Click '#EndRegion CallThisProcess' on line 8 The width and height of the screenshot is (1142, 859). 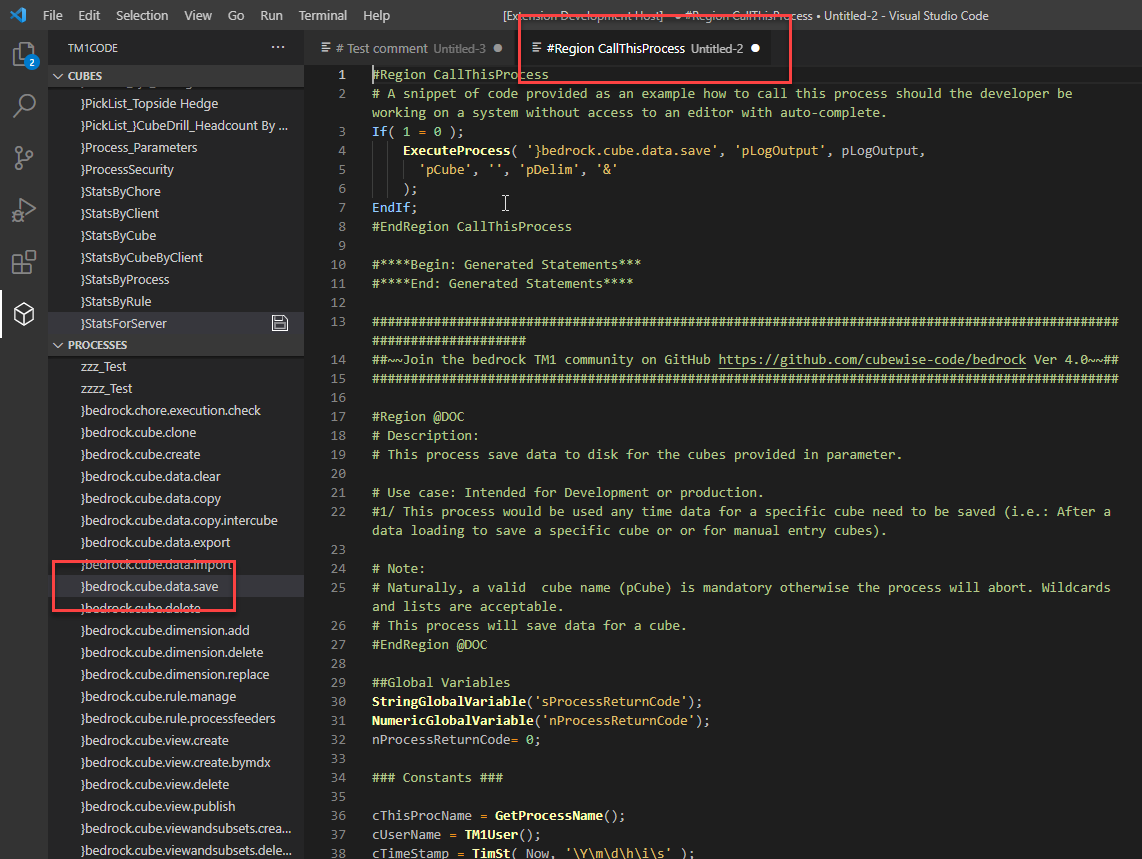[x=472, y=226]
